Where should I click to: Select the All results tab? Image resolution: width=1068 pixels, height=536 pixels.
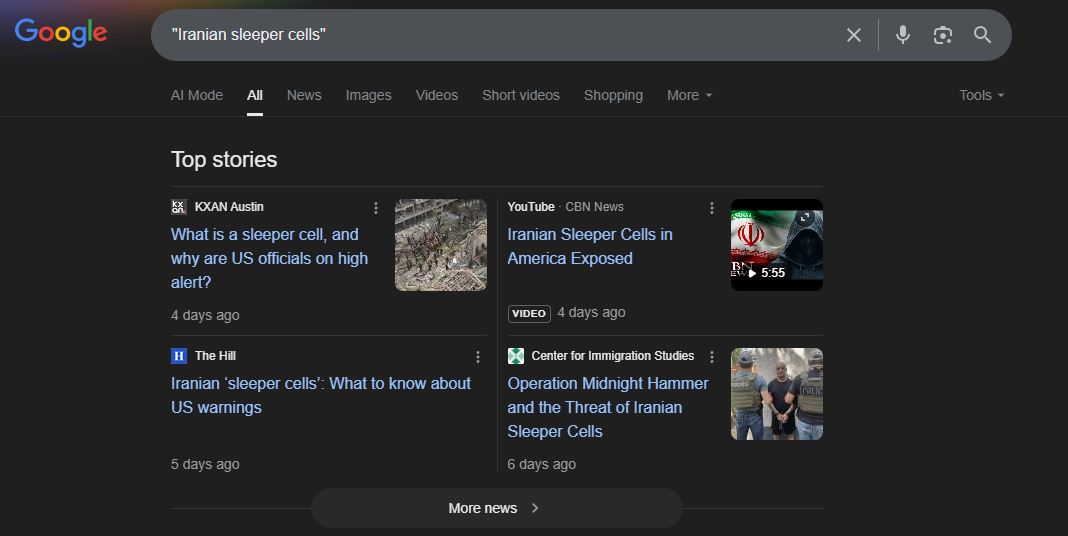tap(255, 95)
